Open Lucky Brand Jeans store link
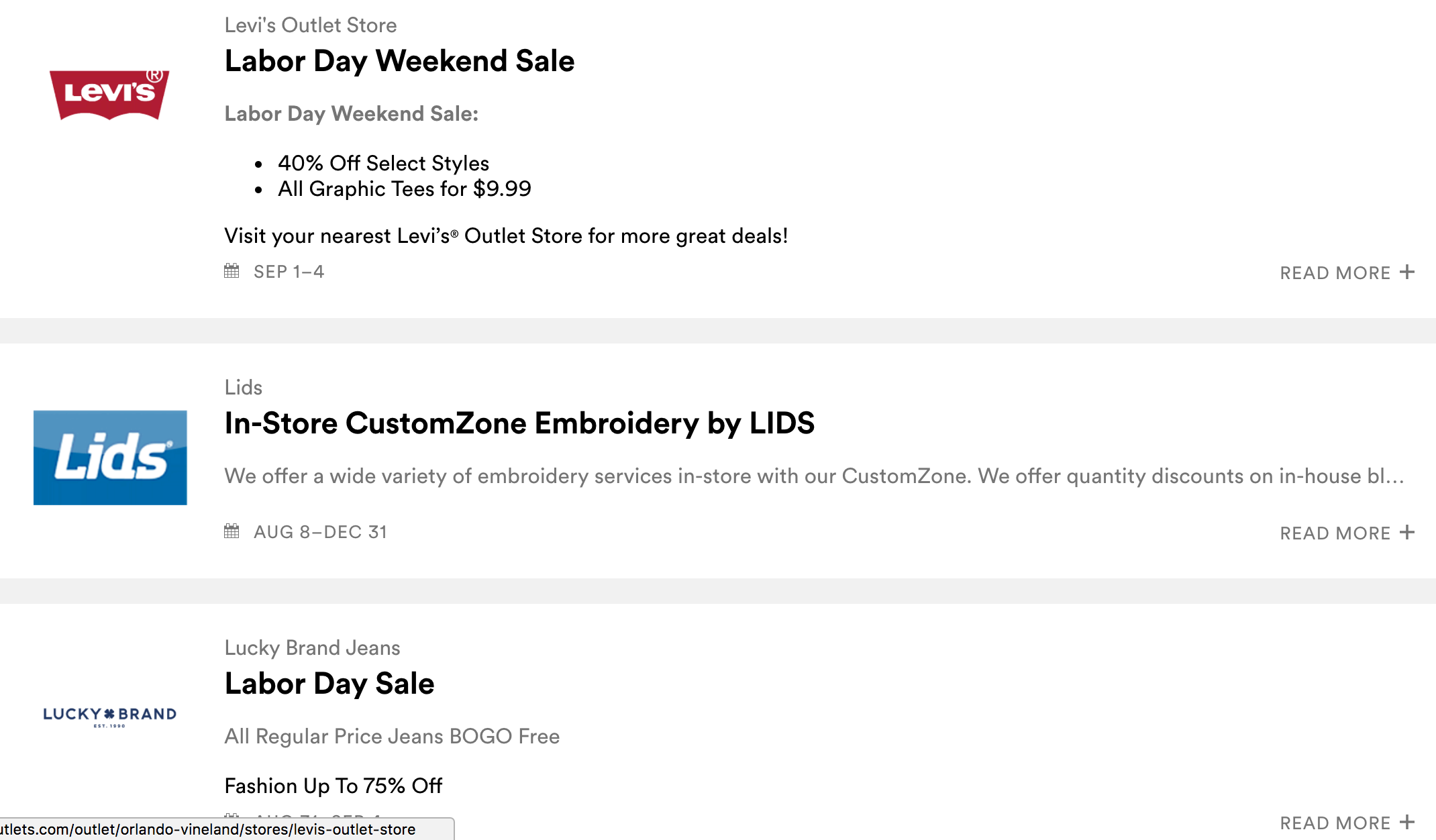Image resolution: width=1436 pixels, height=840 pixels. pos(312,648)
